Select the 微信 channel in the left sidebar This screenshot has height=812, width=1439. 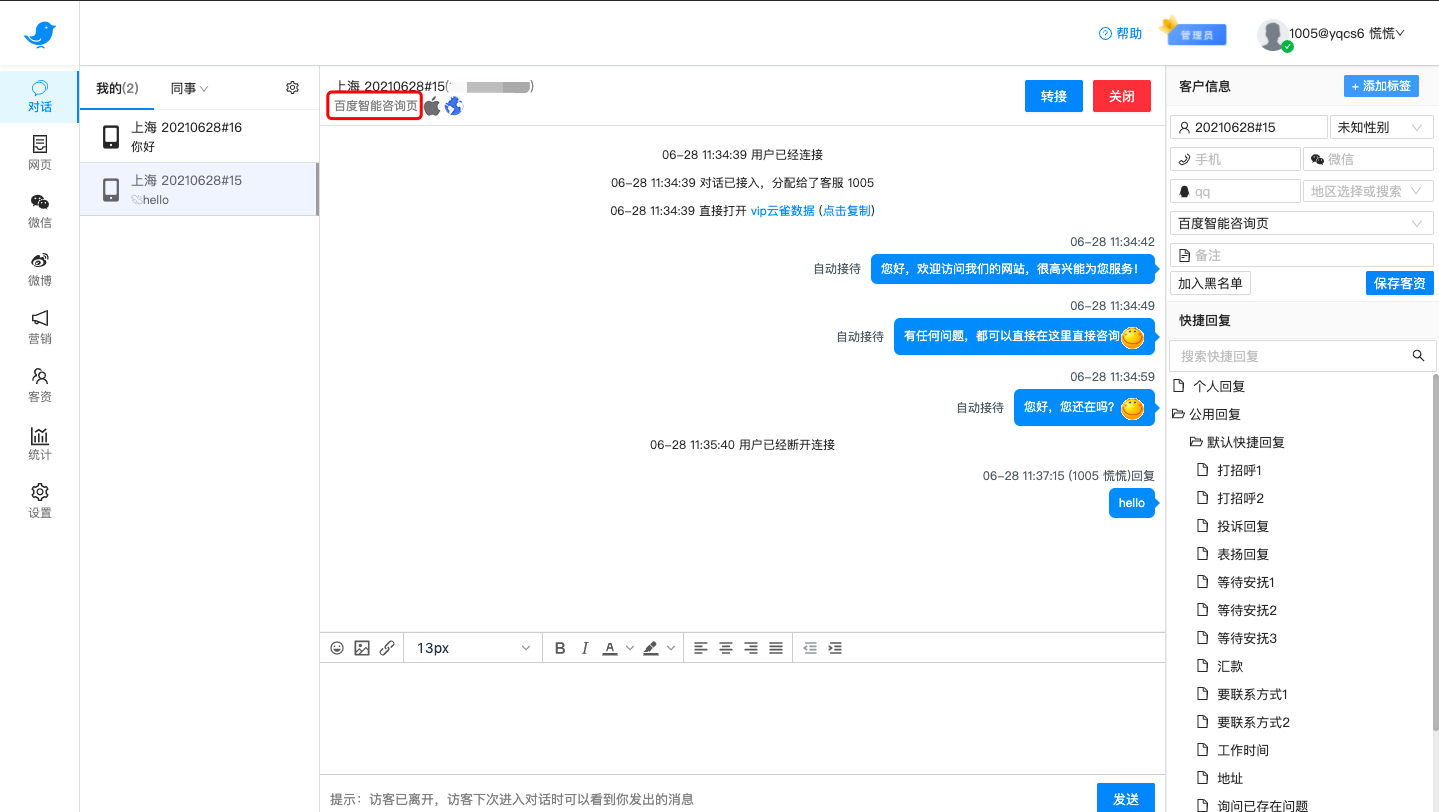[x=39, y=208]
